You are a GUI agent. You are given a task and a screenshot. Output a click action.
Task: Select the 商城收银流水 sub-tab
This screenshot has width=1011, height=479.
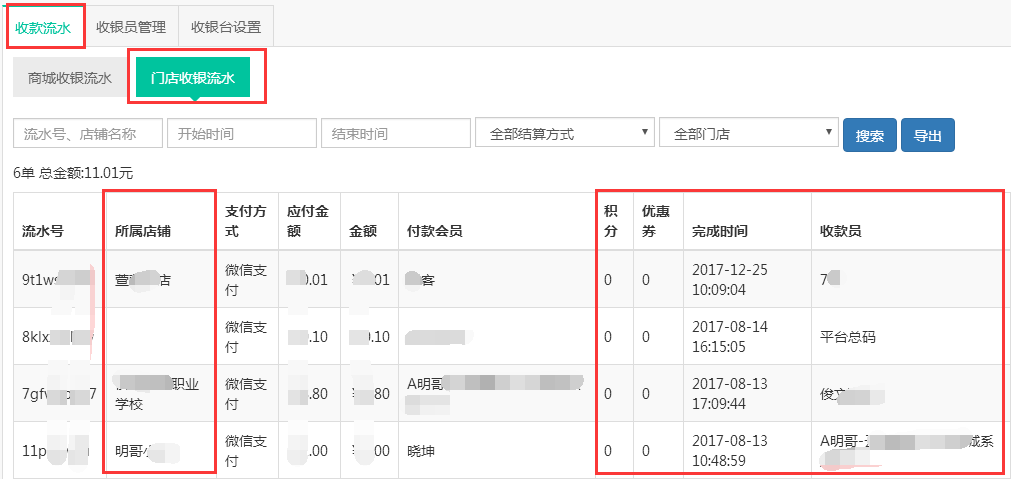pos(70,78)
